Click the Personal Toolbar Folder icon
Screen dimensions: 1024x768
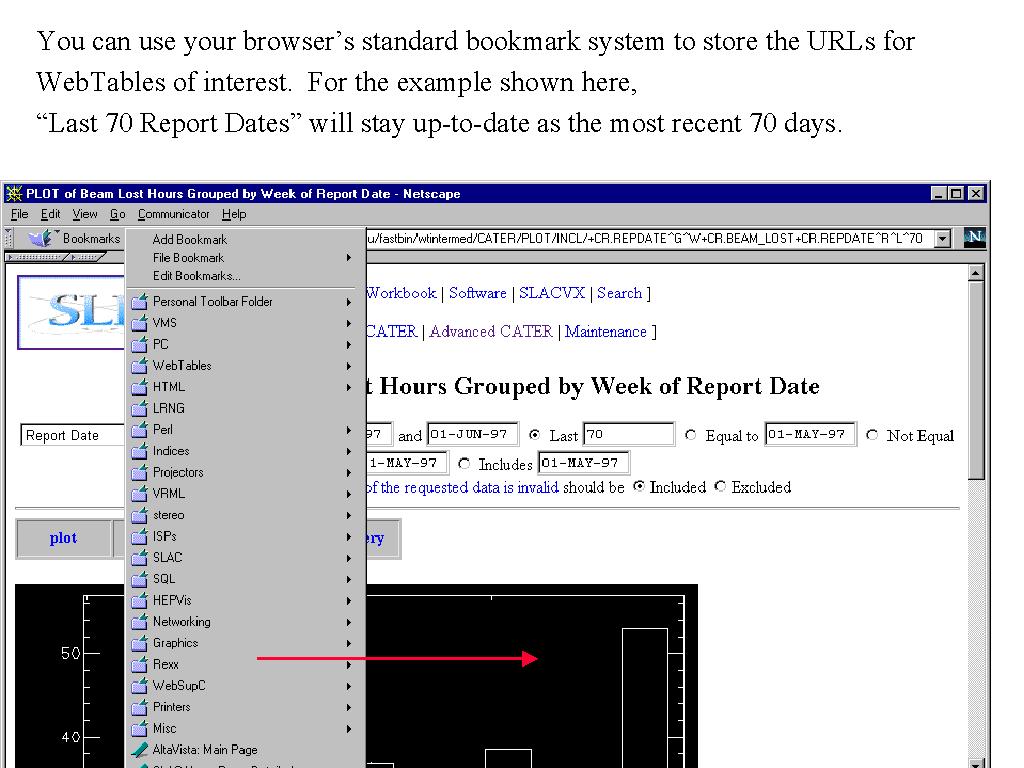[140, 302]
